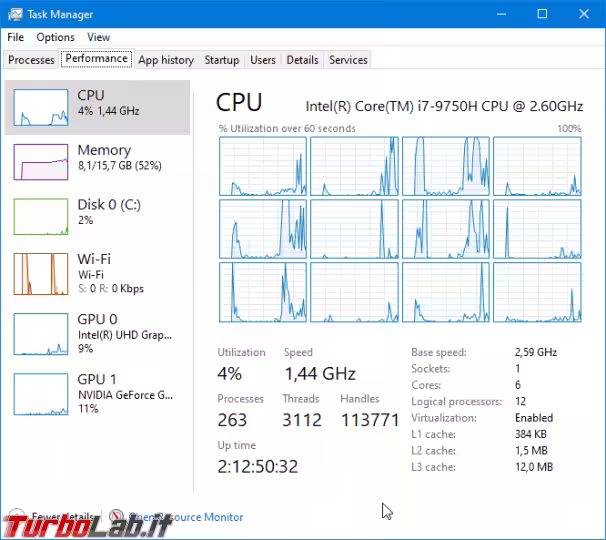Click the Task Manager title bar icon

click(15, 14)
